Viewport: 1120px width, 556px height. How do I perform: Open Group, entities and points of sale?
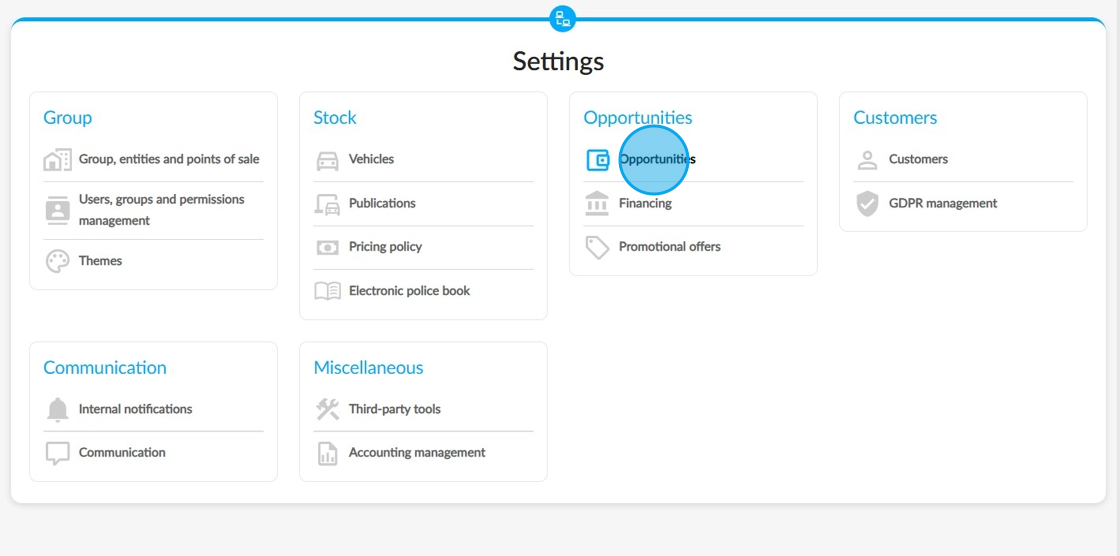click(x=169, y=159)
